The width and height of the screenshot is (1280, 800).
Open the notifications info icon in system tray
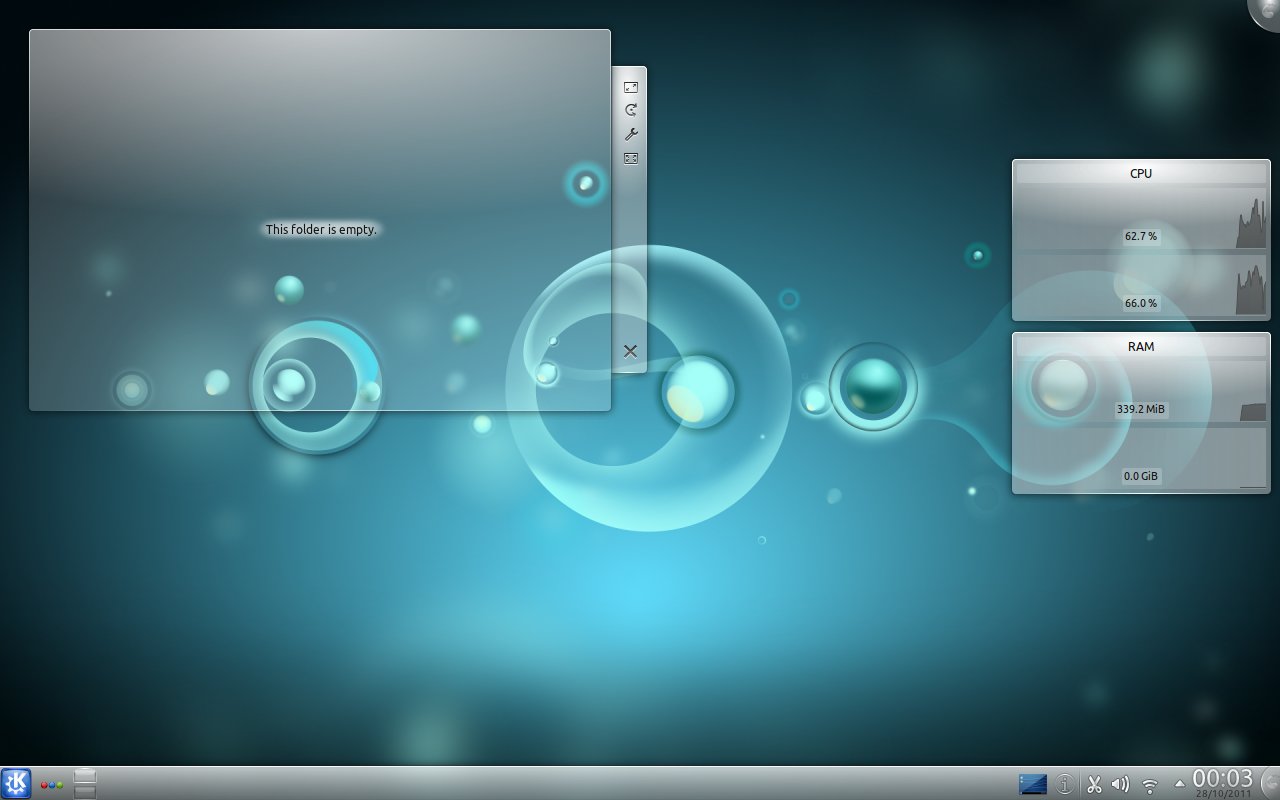pyautogui.click(x=1065, y=785)
